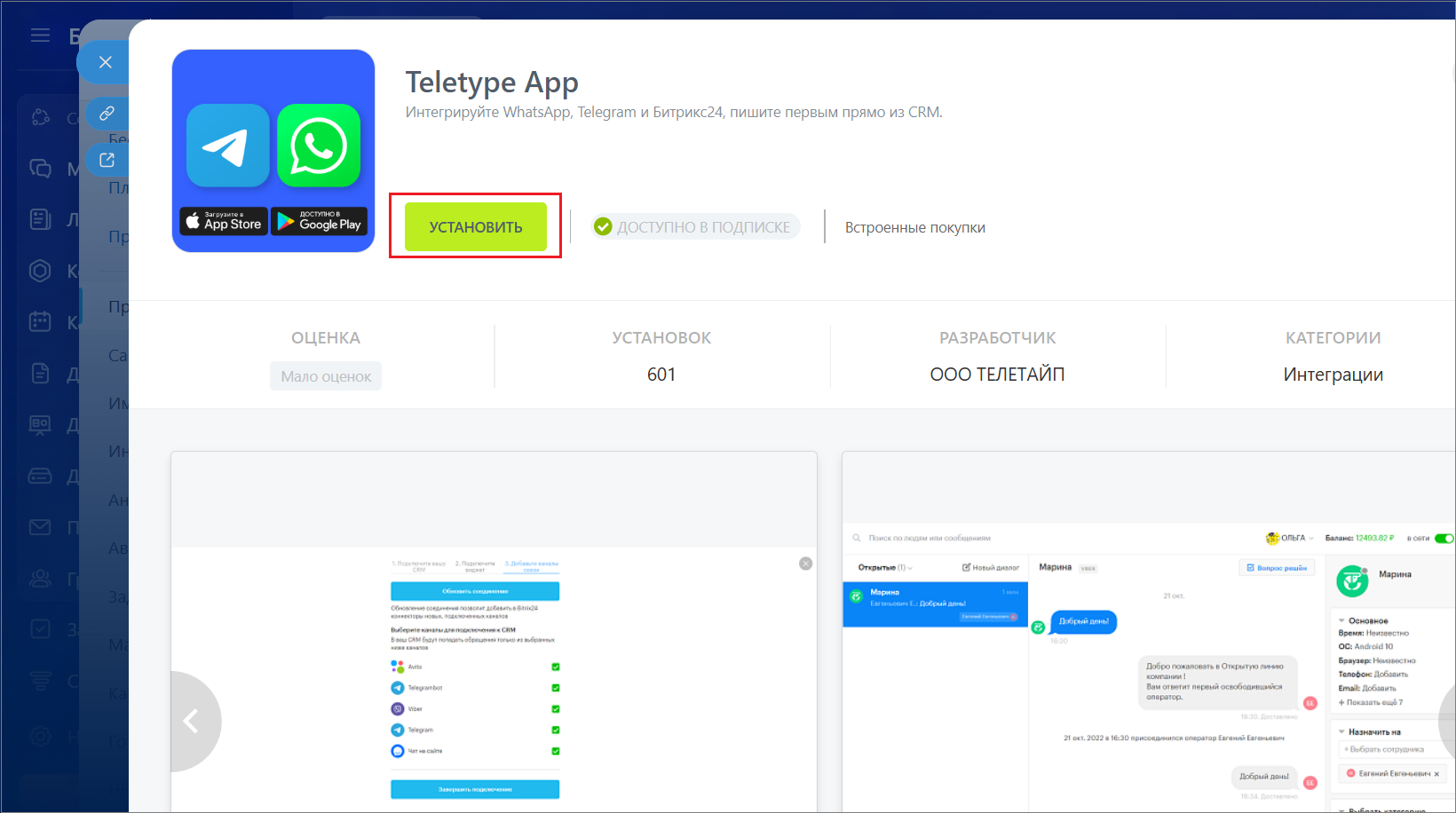Click the mail envelope sidebar icon
This screenshot has width=1456, height=813.
tap(40, 527)
